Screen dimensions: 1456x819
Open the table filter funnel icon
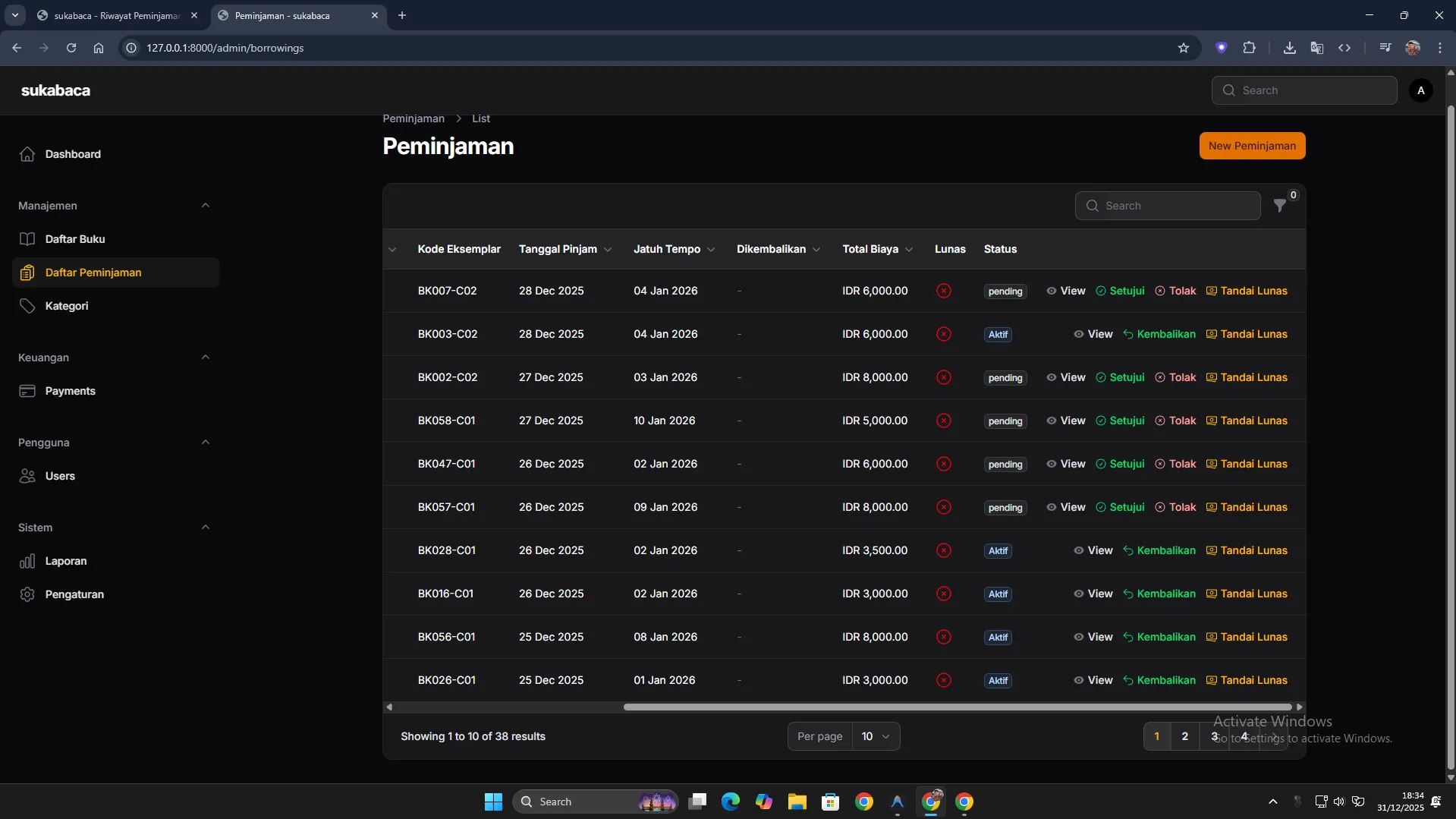tap(1280, 206)
